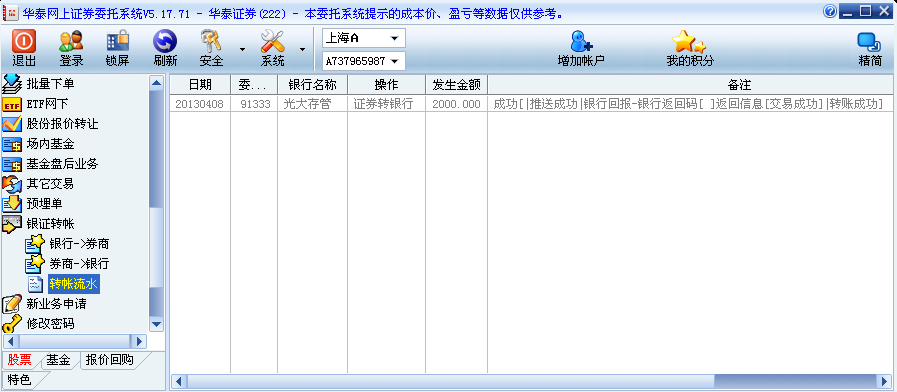Open 股份报价转让 tree item
Screen dimensions: 897x392
pos(62,124)
